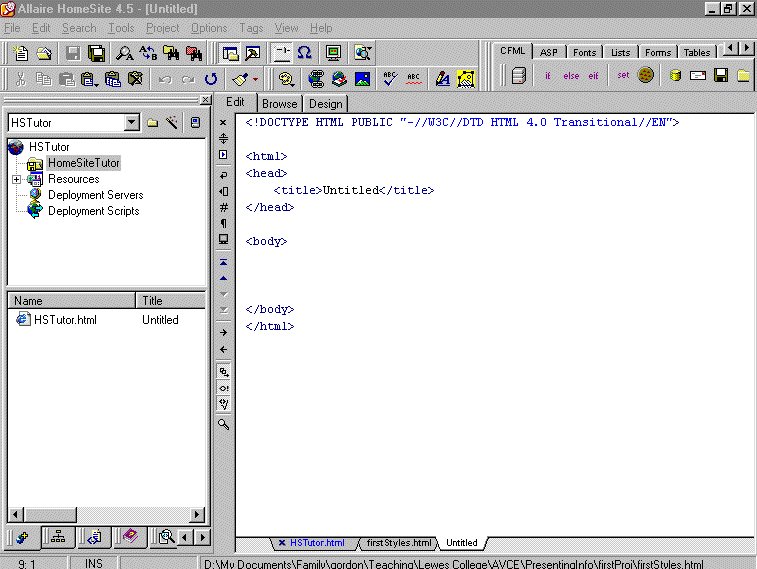Switch to the Browse tab
This screenshot has width=757, height=569.
[280, 103]
